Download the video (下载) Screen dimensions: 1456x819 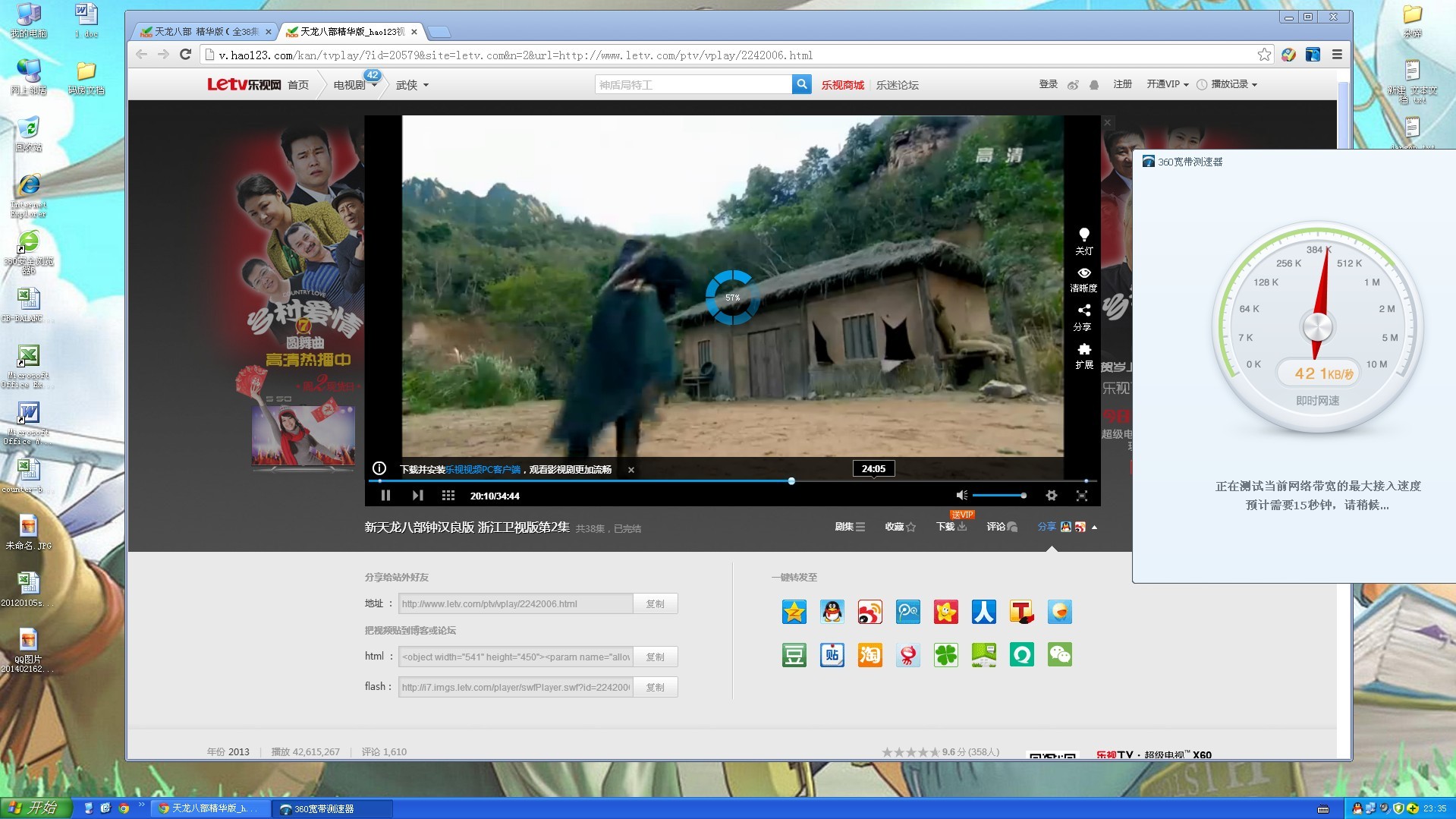pyautogui.click(x=951, y=527)
